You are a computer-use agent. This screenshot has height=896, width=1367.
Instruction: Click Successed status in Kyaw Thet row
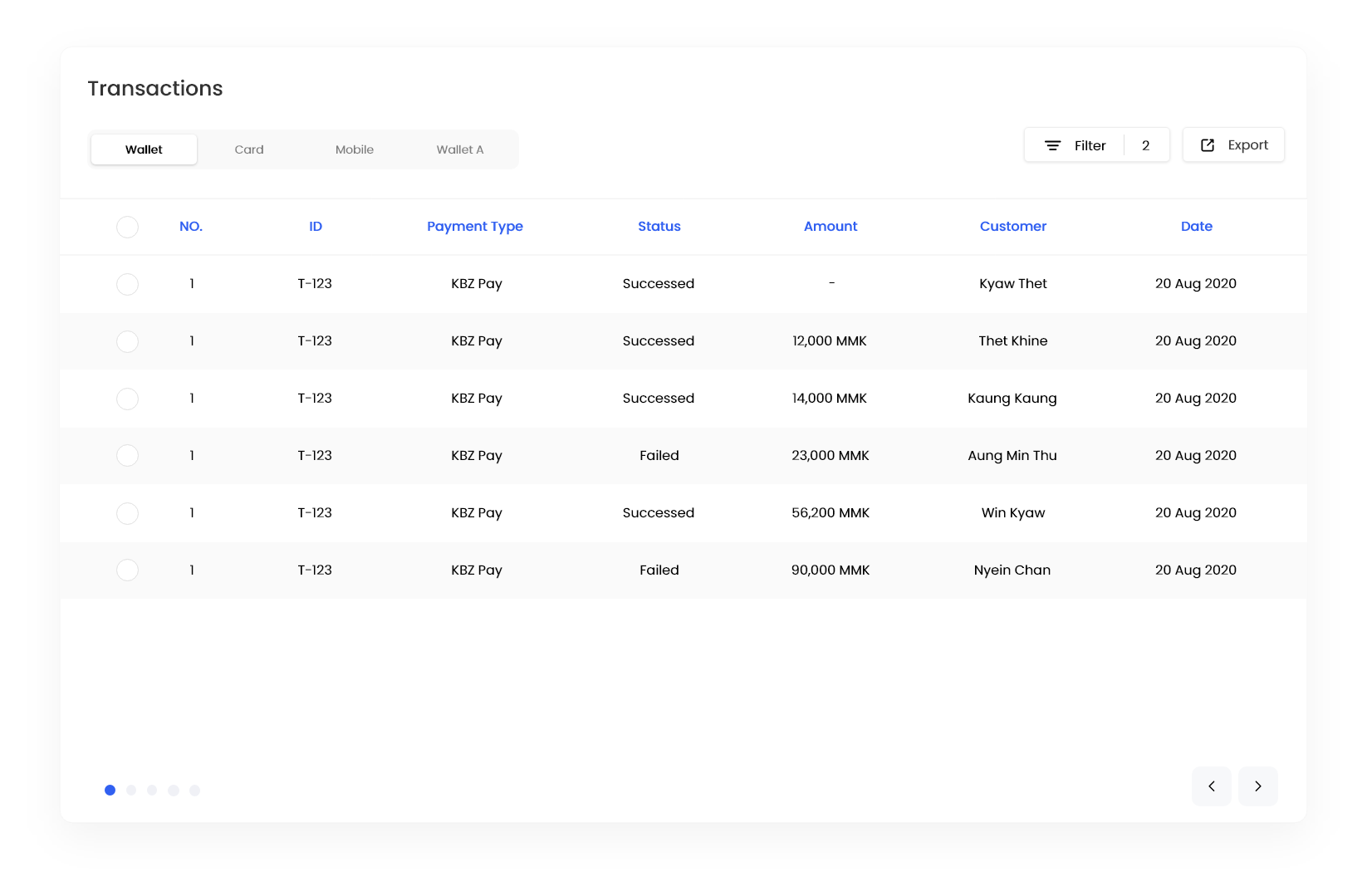click(x=659, y=283)
